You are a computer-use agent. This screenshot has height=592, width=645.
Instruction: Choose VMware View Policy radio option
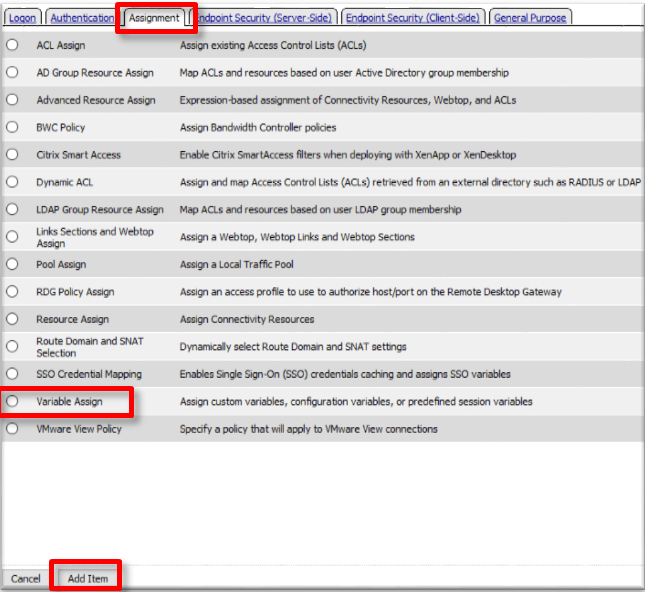coord(12,428)
